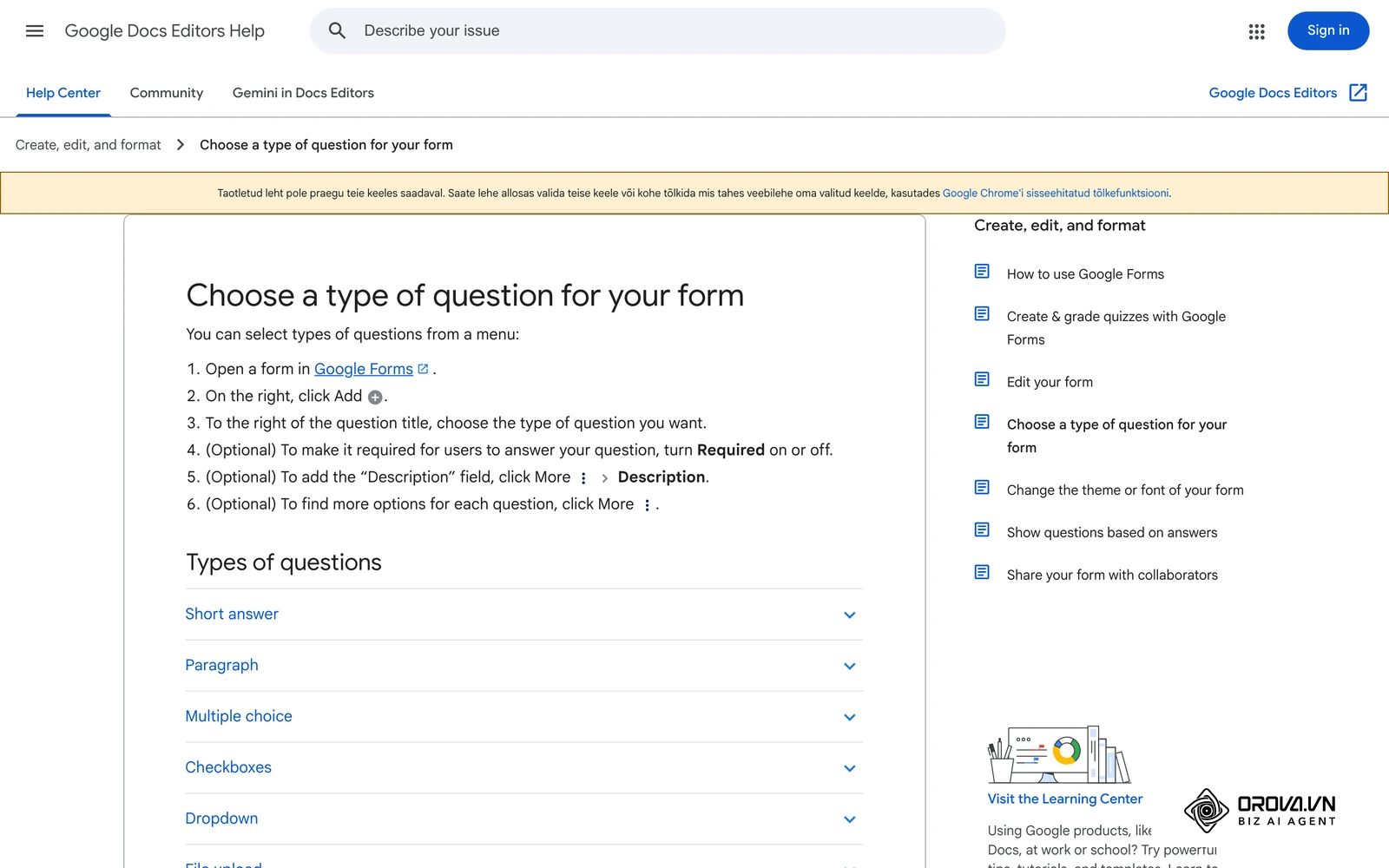Click the More dots icon in step 5

point(583,478)
